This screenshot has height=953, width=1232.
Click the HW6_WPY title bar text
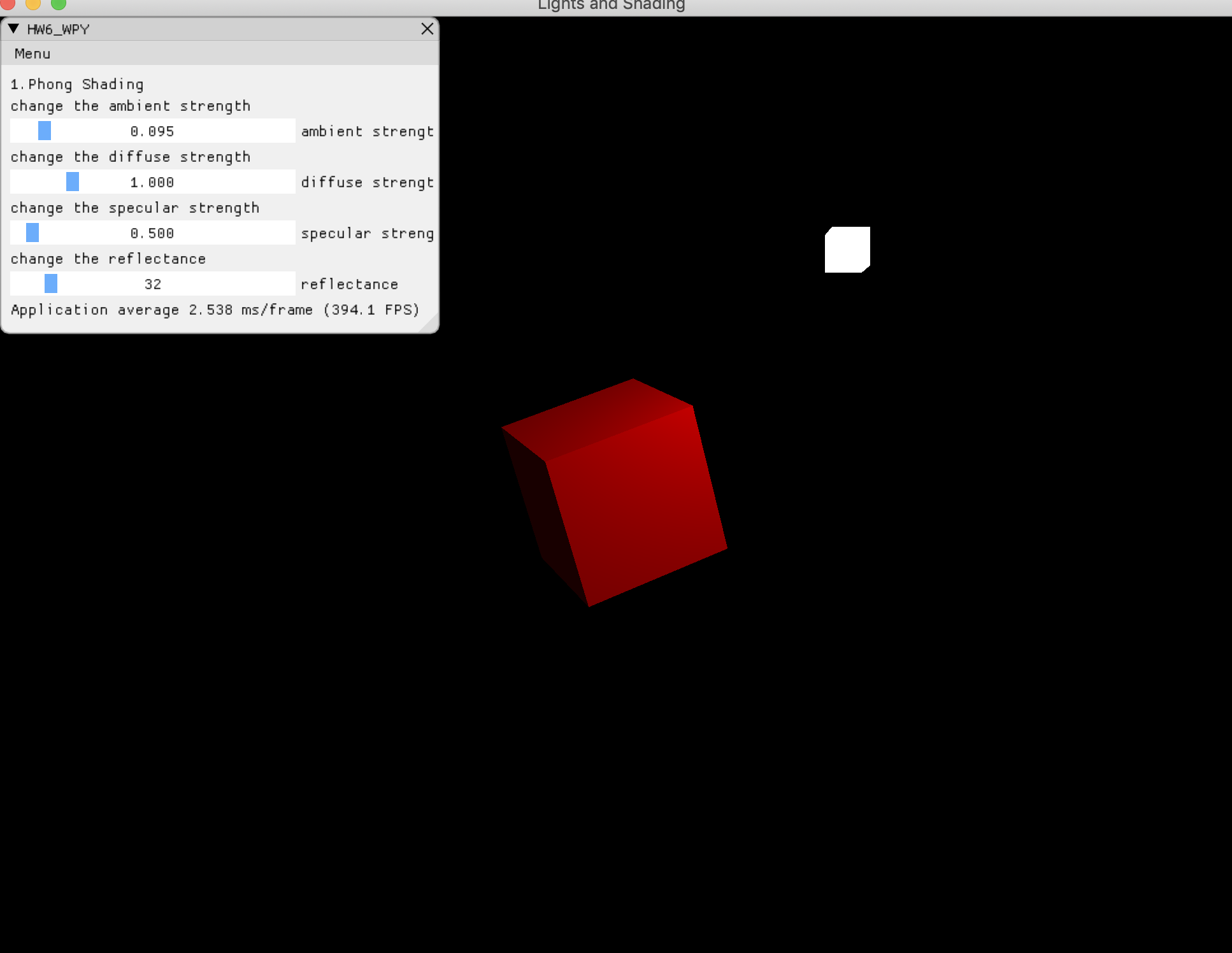coord(58,29)
